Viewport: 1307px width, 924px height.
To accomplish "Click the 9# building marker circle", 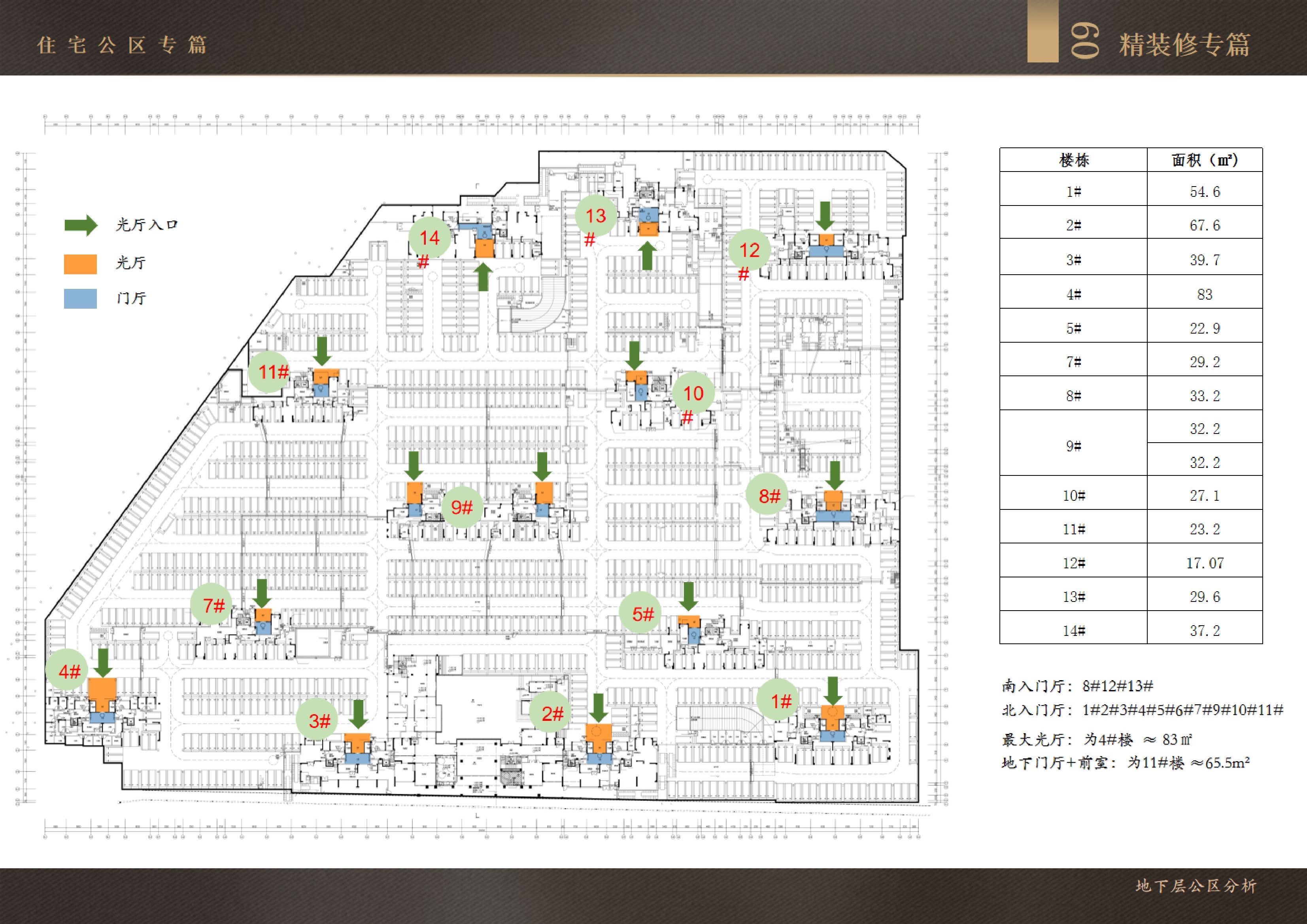I will (462, 507).
